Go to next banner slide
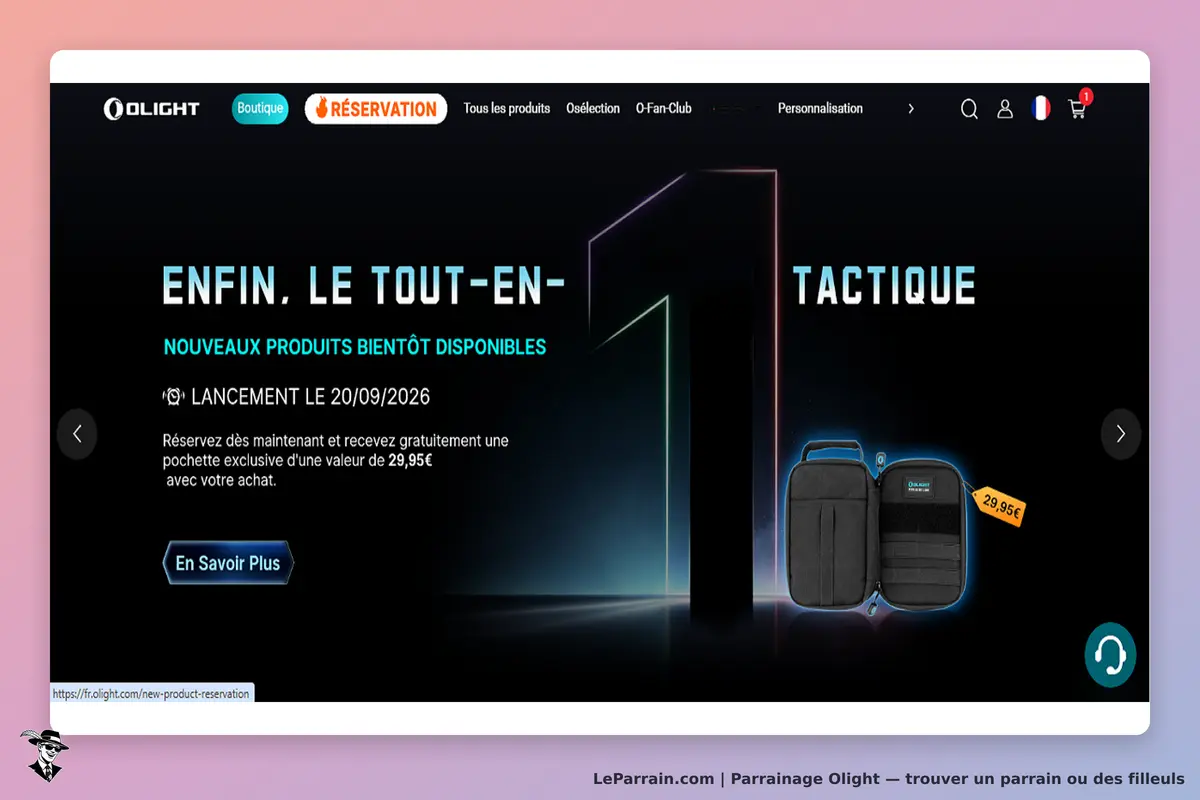1200x800 pixels. click(1121, 434)
